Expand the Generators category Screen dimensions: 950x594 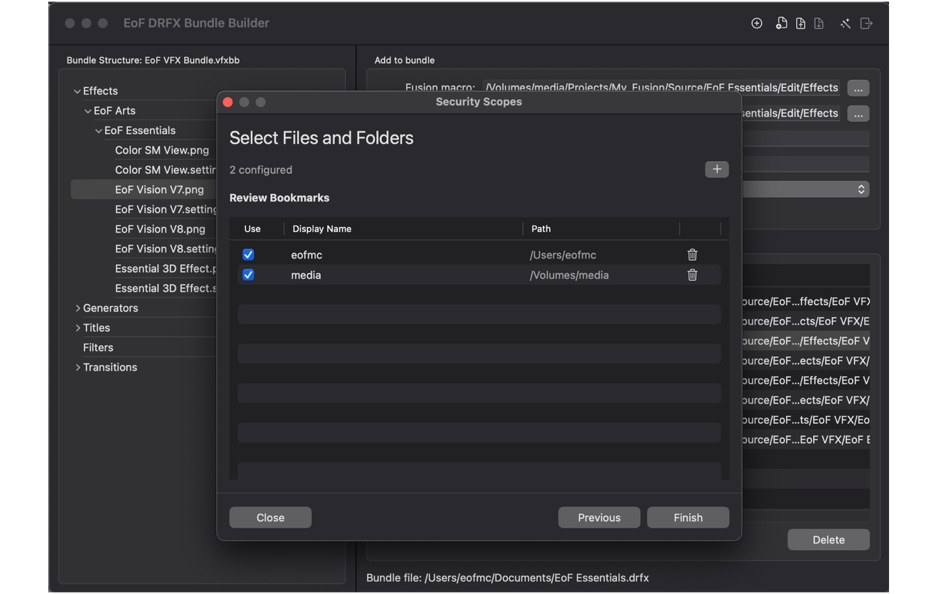[78, 308]
